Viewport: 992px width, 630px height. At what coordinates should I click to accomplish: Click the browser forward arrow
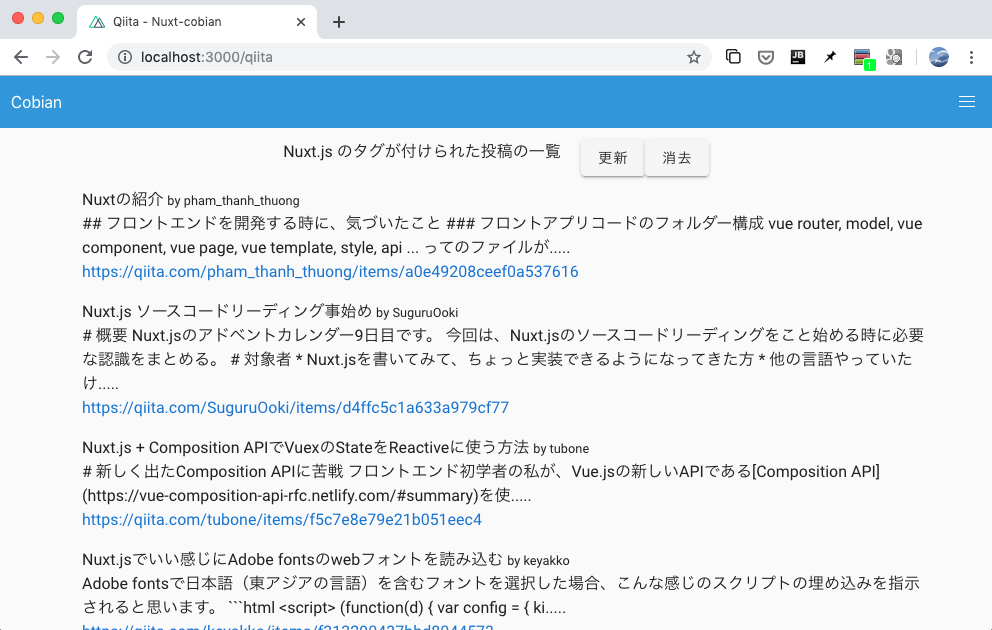[x=53, y=58]
